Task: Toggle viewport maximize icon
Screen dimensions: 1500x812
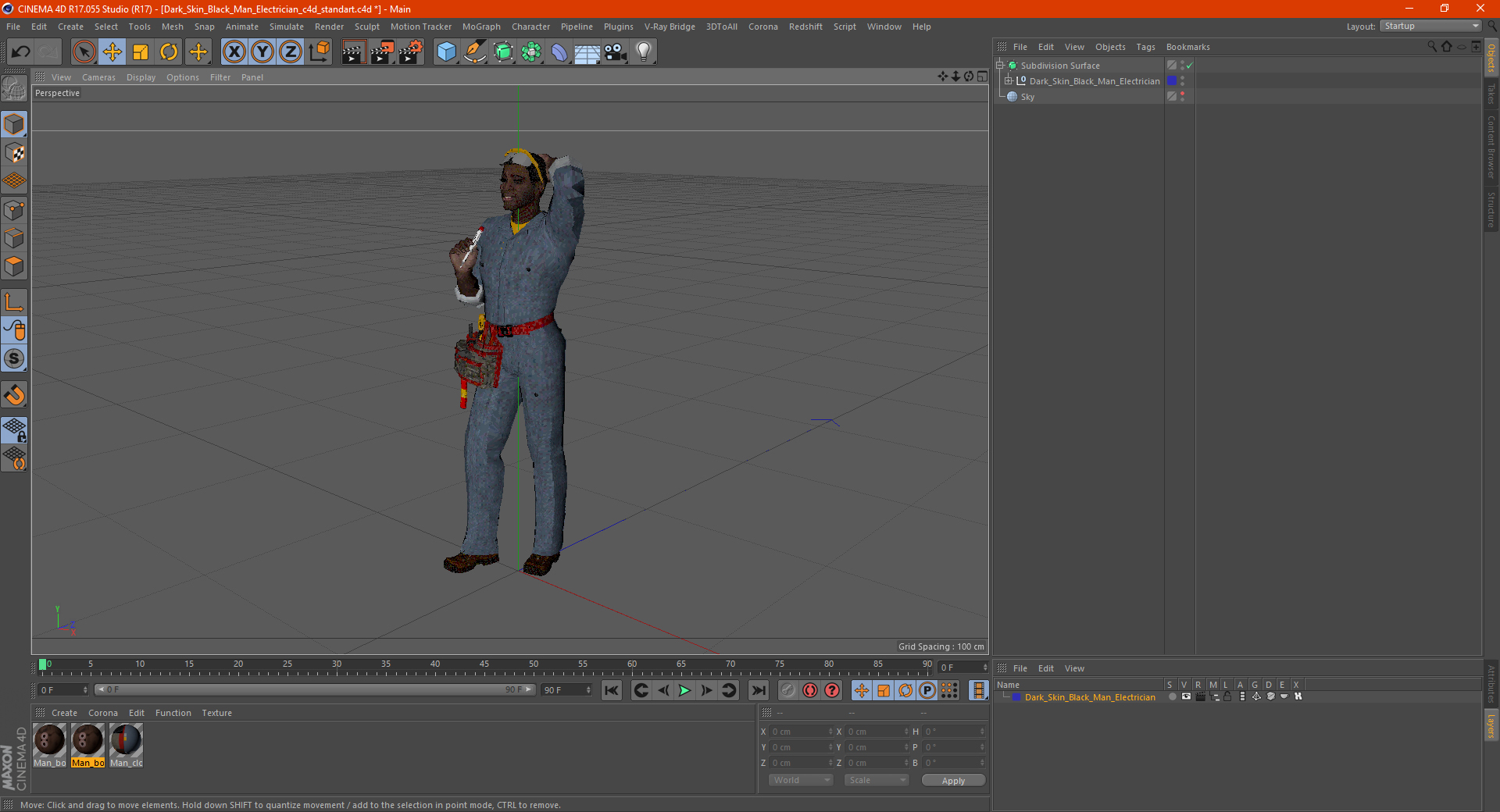Action: [x=982, y=77]
